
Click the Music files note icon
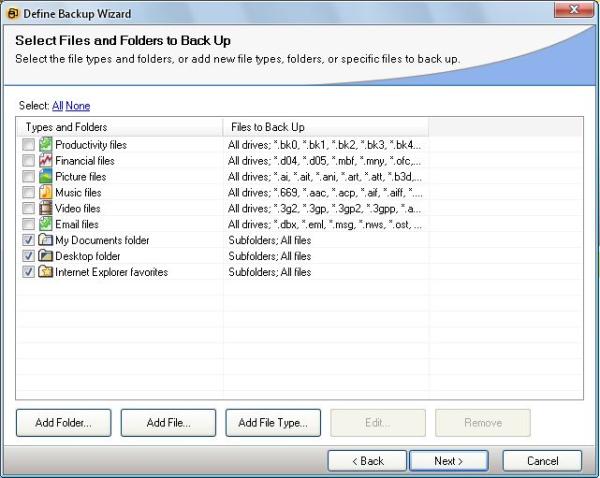point(46,193)
